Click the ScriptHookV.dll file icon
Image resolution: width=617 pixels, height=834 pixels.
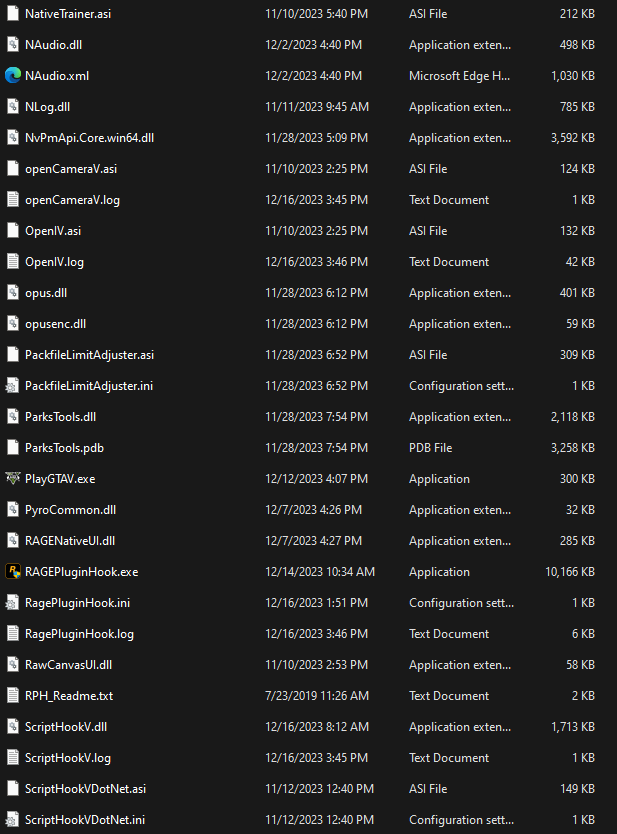click(x=13, y=727)
